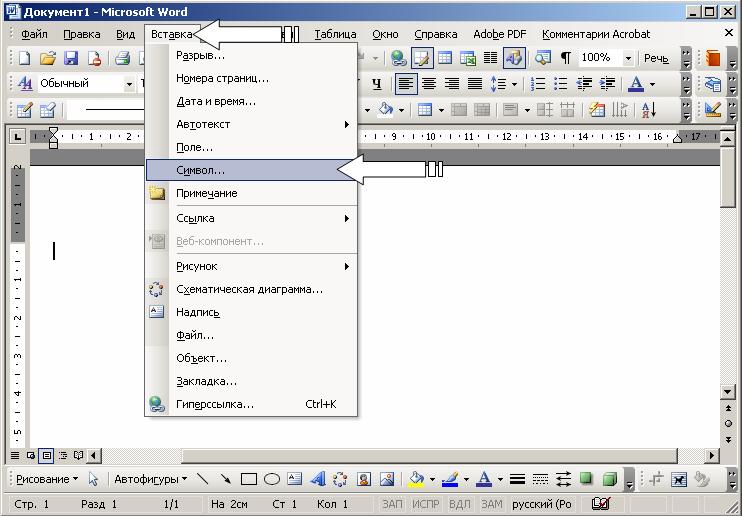Image resolution: width=742 pixels, height=516 pixels.
Task: Click the Arrow drawing tool
Action: [x=226, y=479]
